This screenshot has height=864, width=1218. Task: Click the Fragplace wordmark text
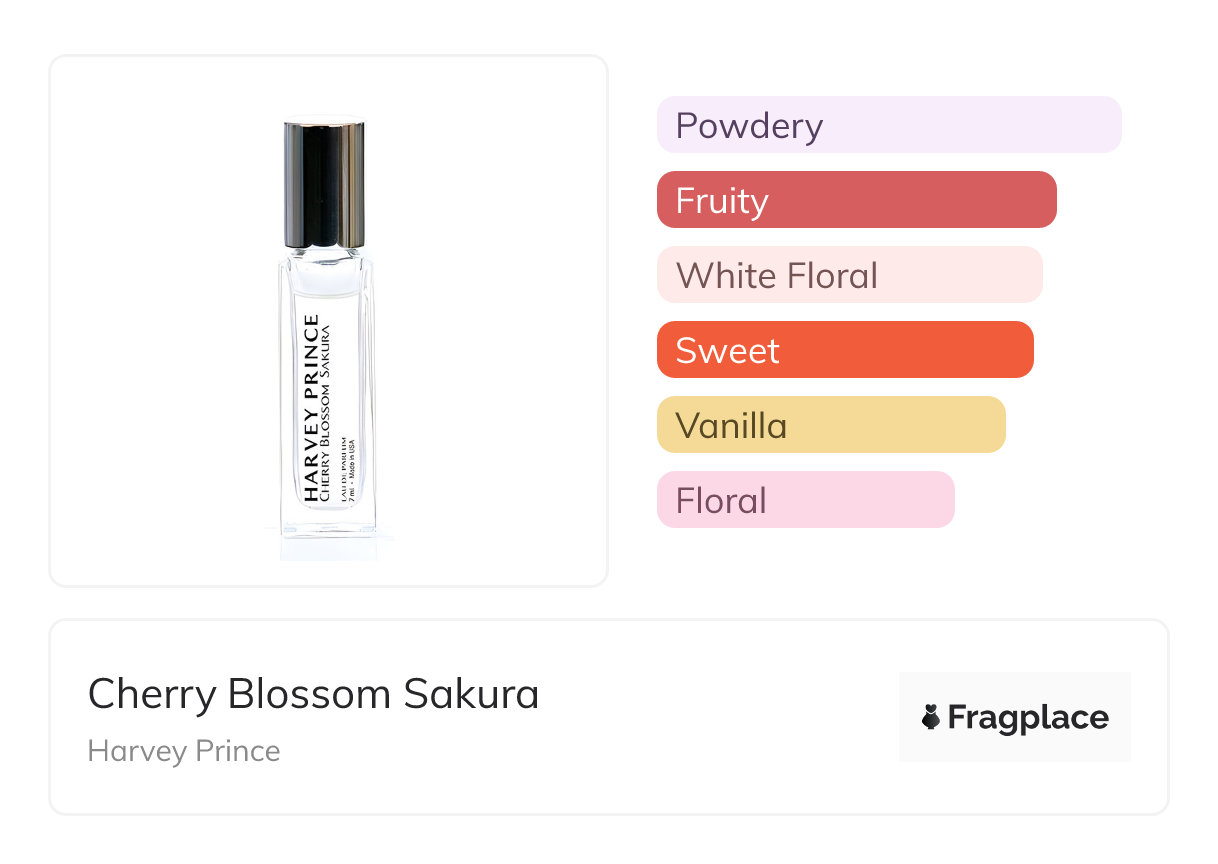[1028, 718]
